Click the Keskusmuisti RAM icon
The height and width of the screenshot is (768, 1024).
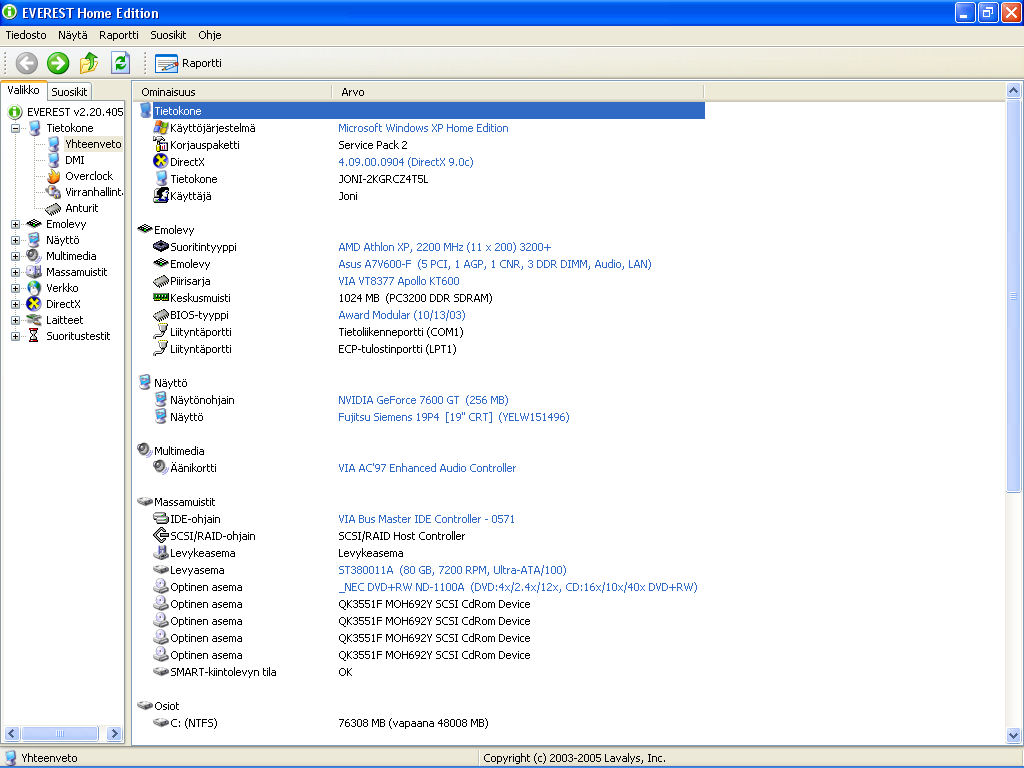[x=161, y=297]
